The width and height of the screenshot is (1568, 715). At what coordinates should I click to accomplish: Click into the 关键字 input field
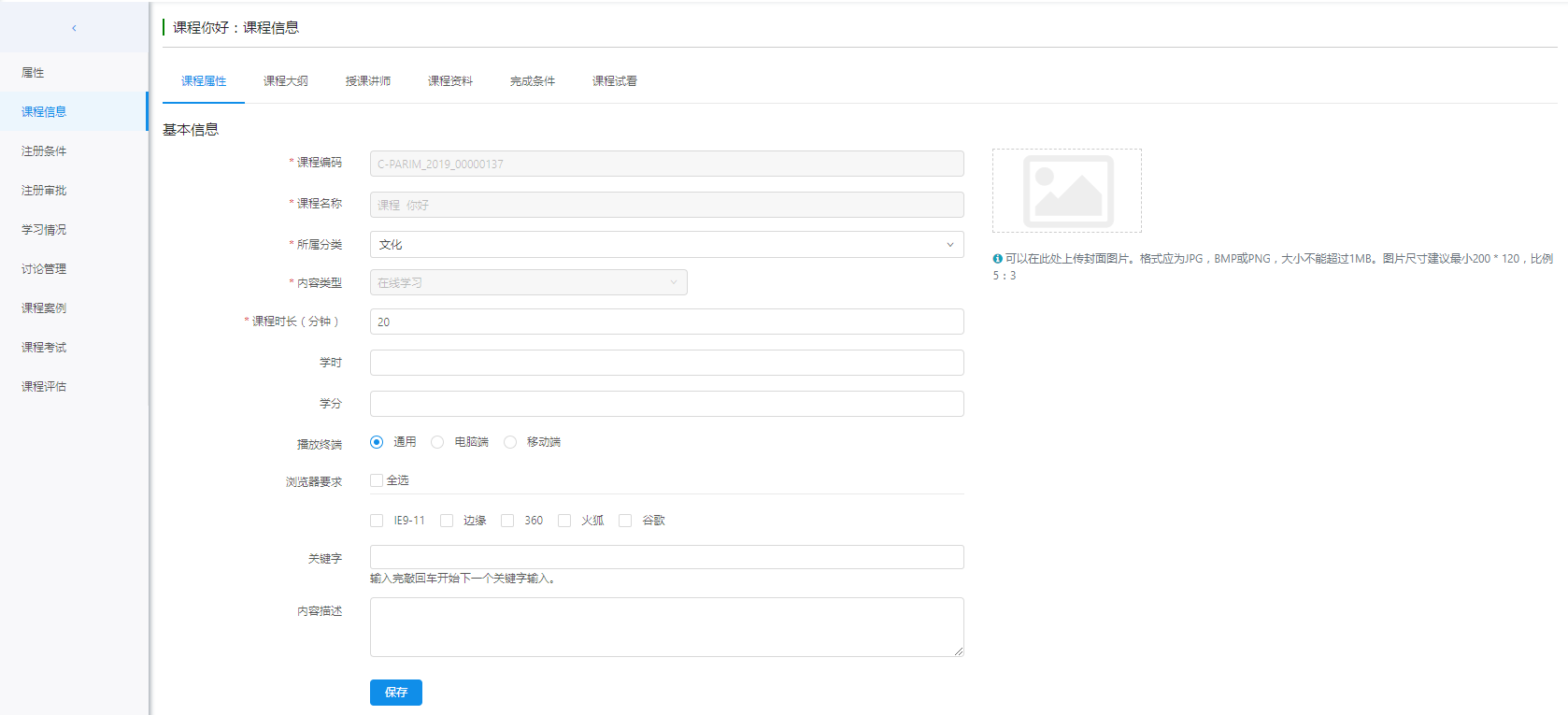pos(666,557)
